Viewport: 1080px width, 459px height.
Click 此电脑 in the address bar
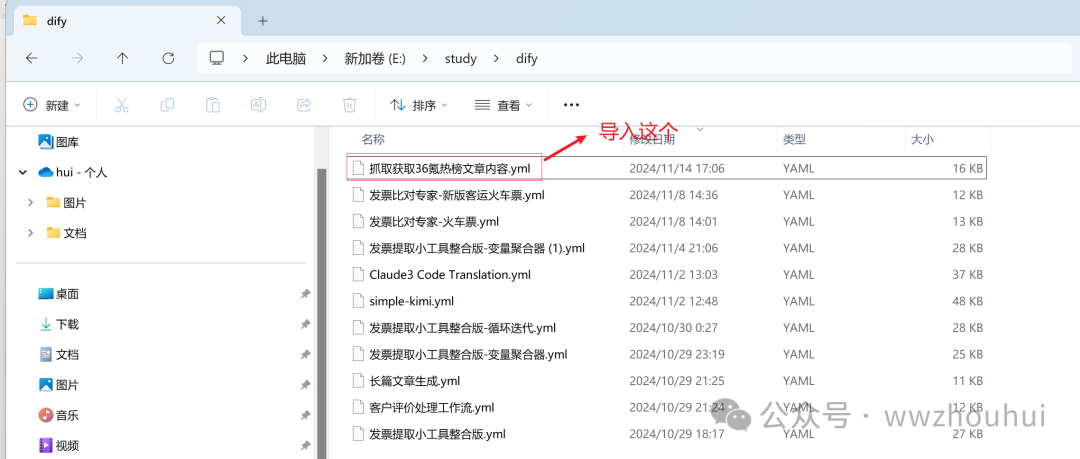[x=286, y=59]
